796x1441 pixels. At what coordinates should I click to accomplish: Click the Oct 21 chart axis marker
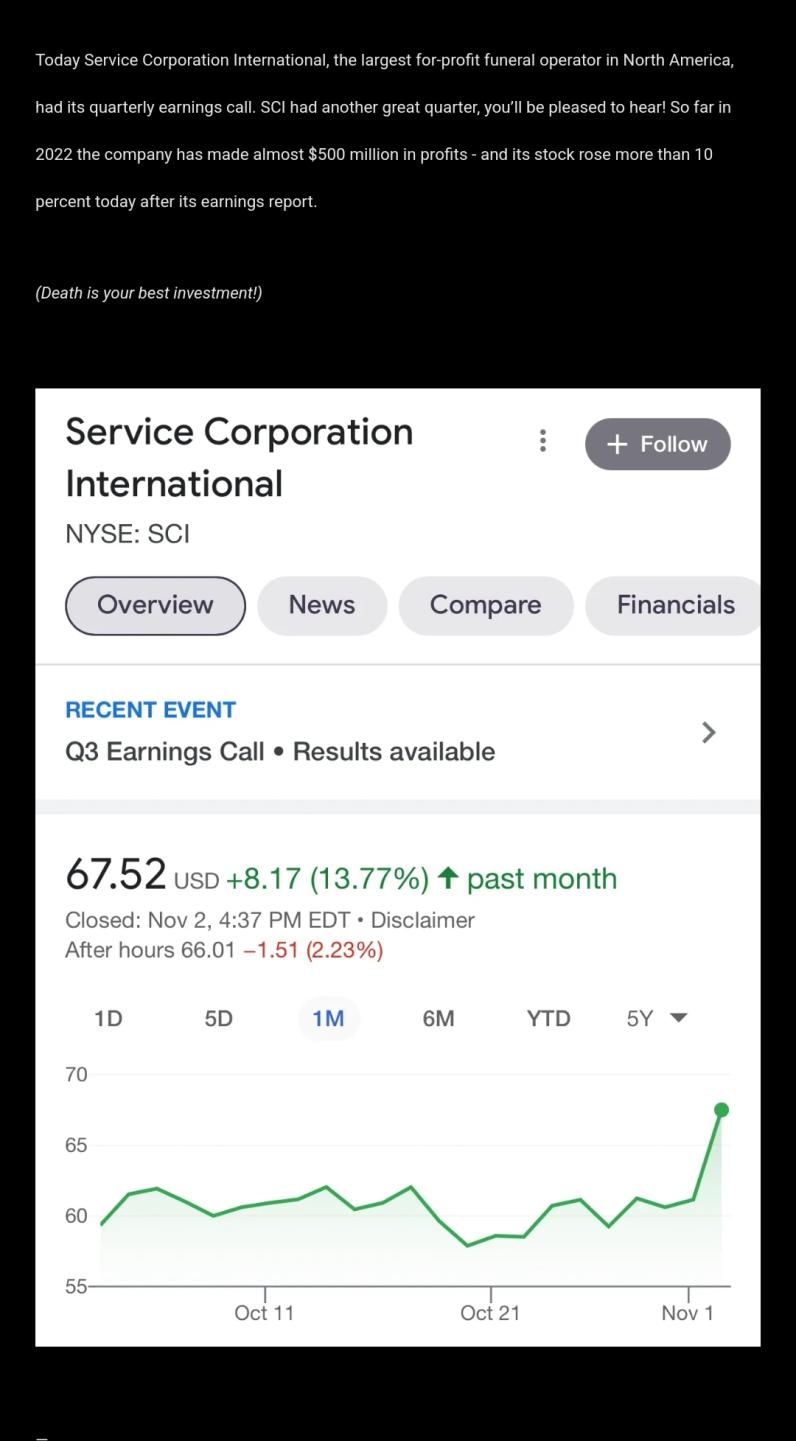(x=490, y=1312)
